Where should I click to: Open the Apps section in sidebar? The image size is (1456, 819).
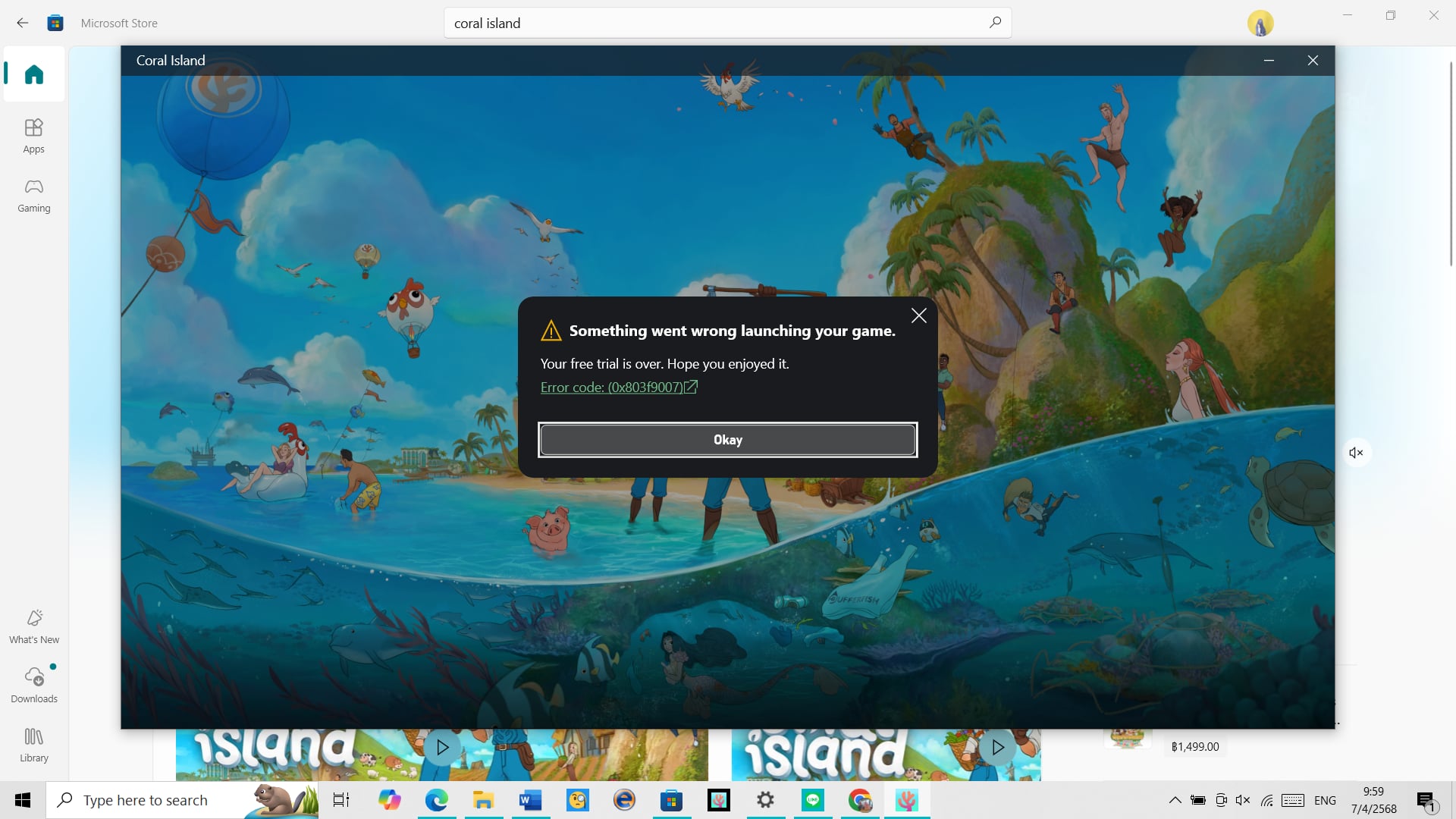click(34, 136)
